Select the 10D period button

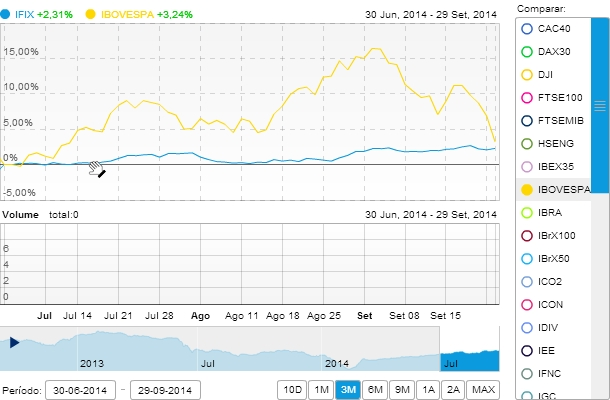click(x=291, y=389)
